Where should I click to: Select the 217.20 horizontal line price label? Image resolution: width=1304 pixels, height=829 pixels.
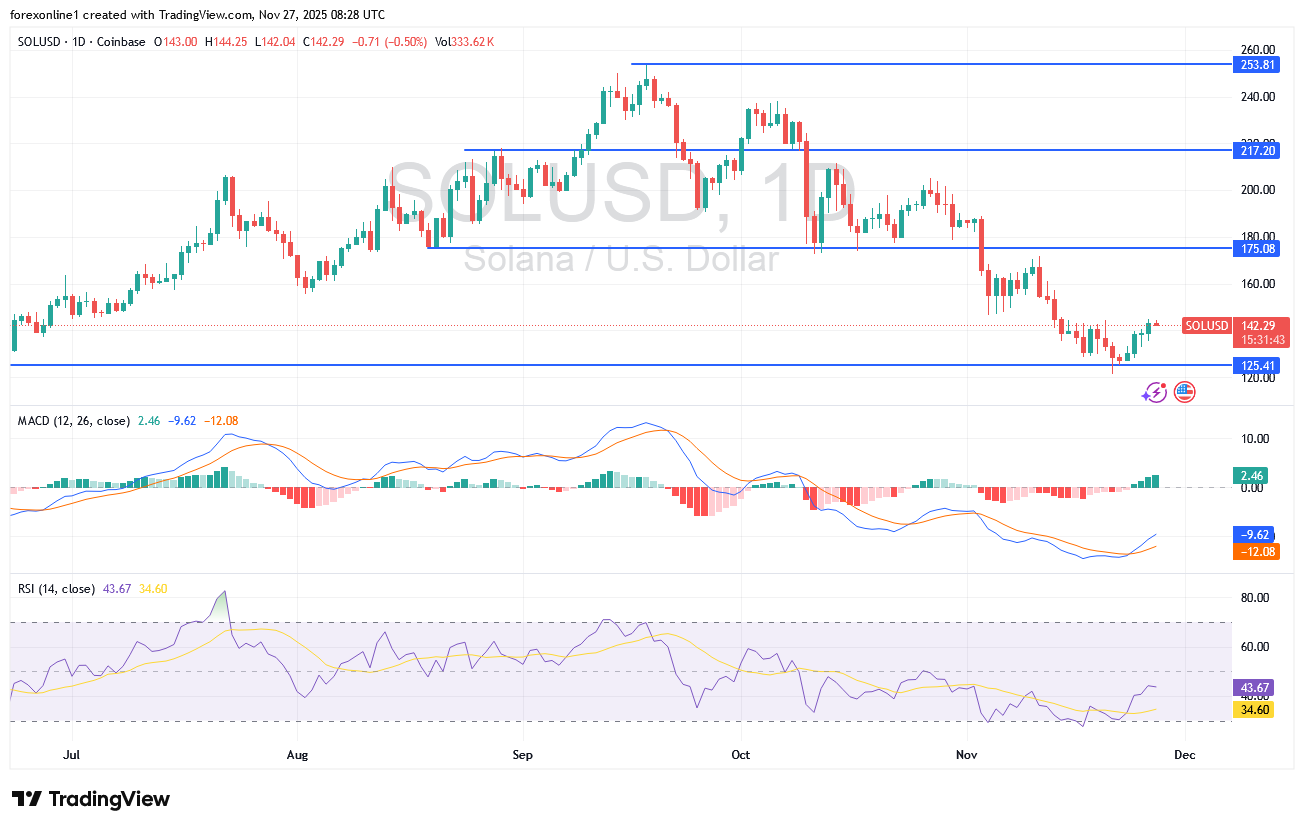pyautogui.click(x=1257, y=150)
